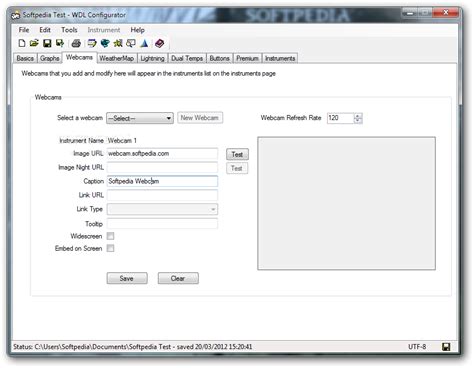Click the window with yellow arrow toolbar icon
The image size is (474, 368).
(x=92, y=43)
